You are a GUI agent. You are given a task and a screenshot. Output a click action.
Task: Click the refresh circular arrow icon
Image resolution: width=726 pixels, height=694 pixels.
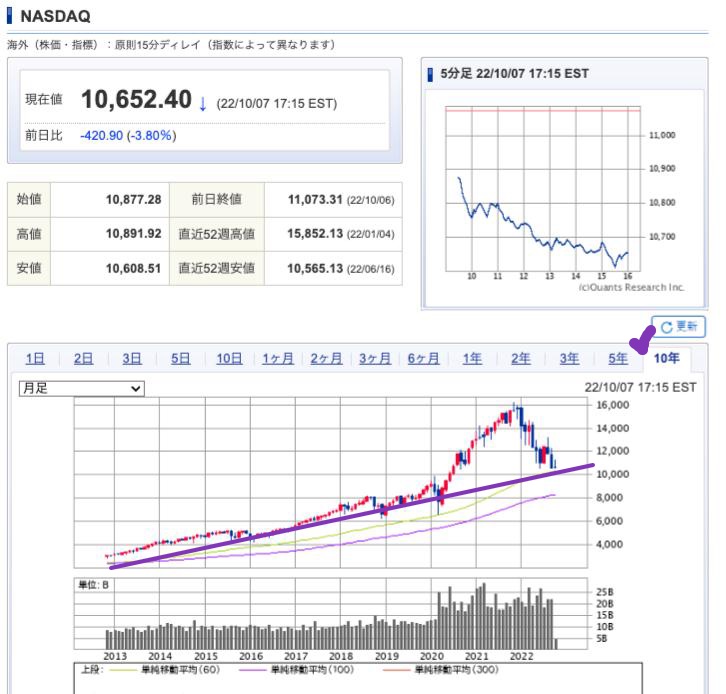click(667, 327)
